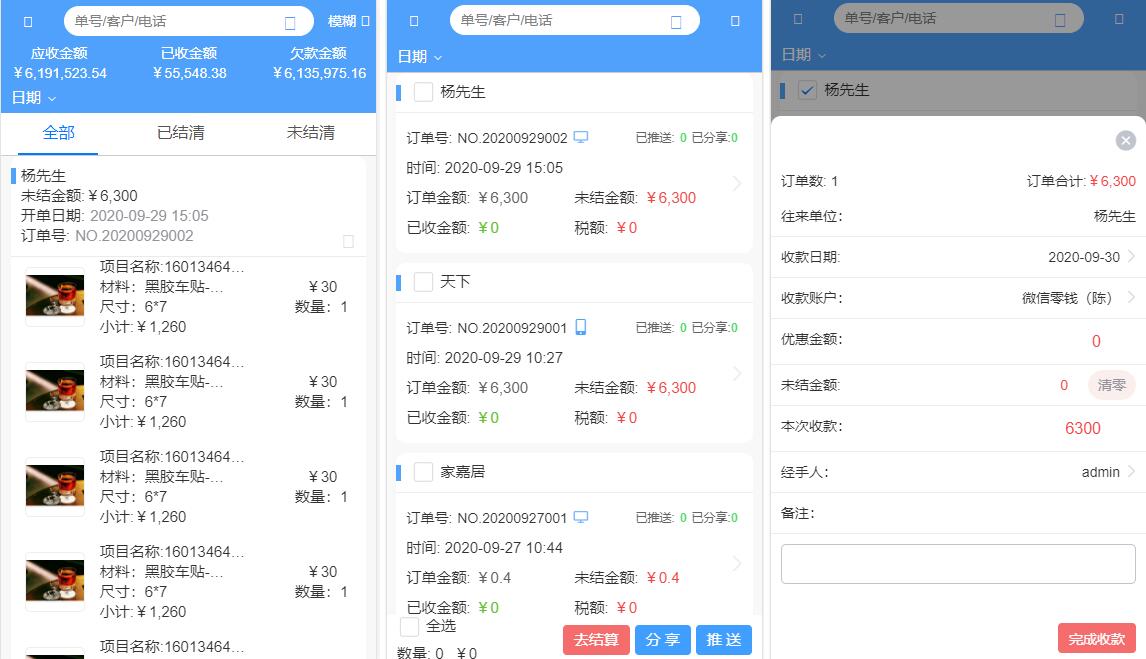Click the phone icon beside order NO.20200929001
The height and width of the screenshot is (659, 1146).
pos(580,327)
